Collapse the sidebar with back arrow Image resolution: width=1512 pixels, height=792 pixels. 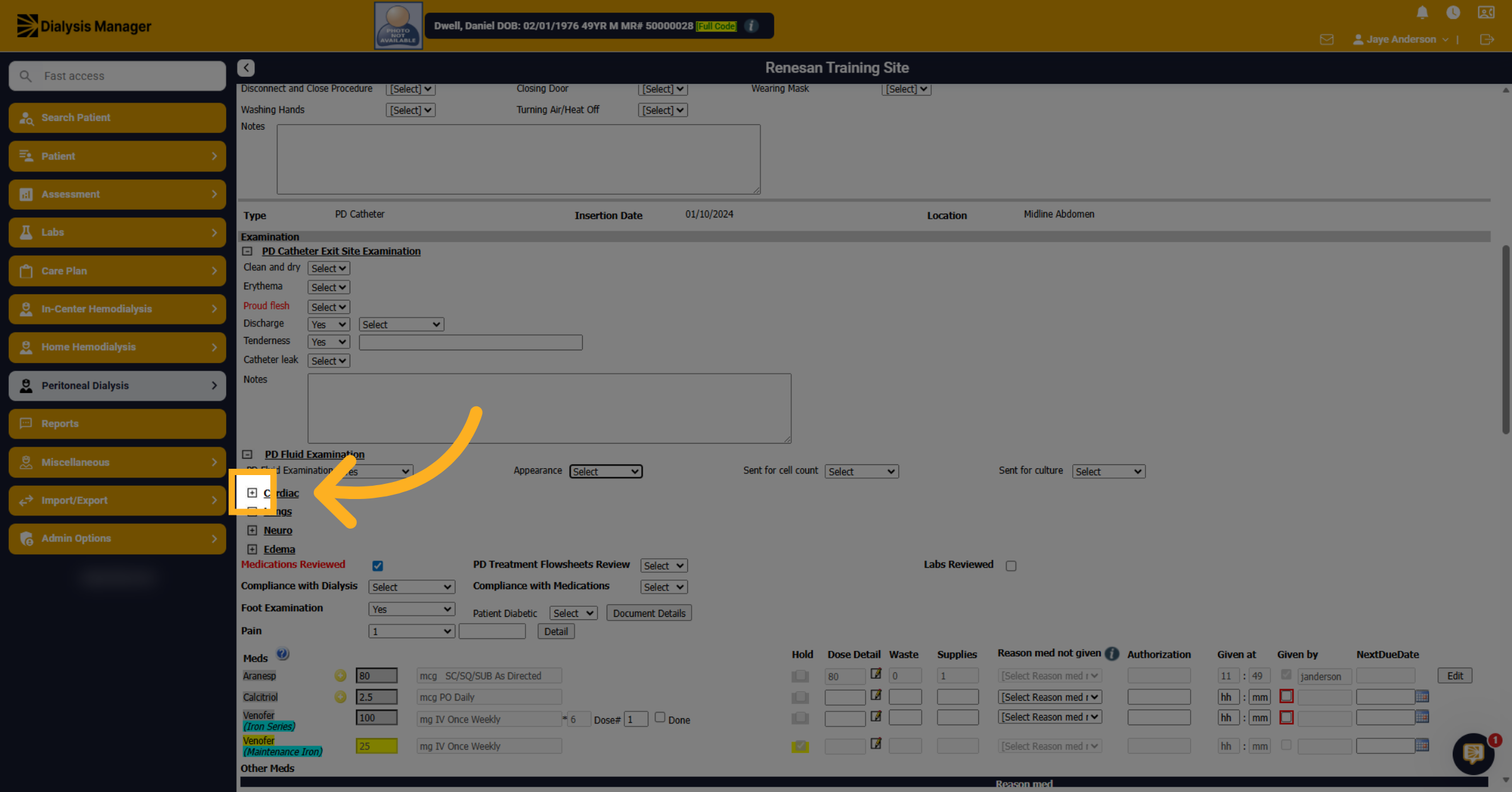click(x=246, y=67)
